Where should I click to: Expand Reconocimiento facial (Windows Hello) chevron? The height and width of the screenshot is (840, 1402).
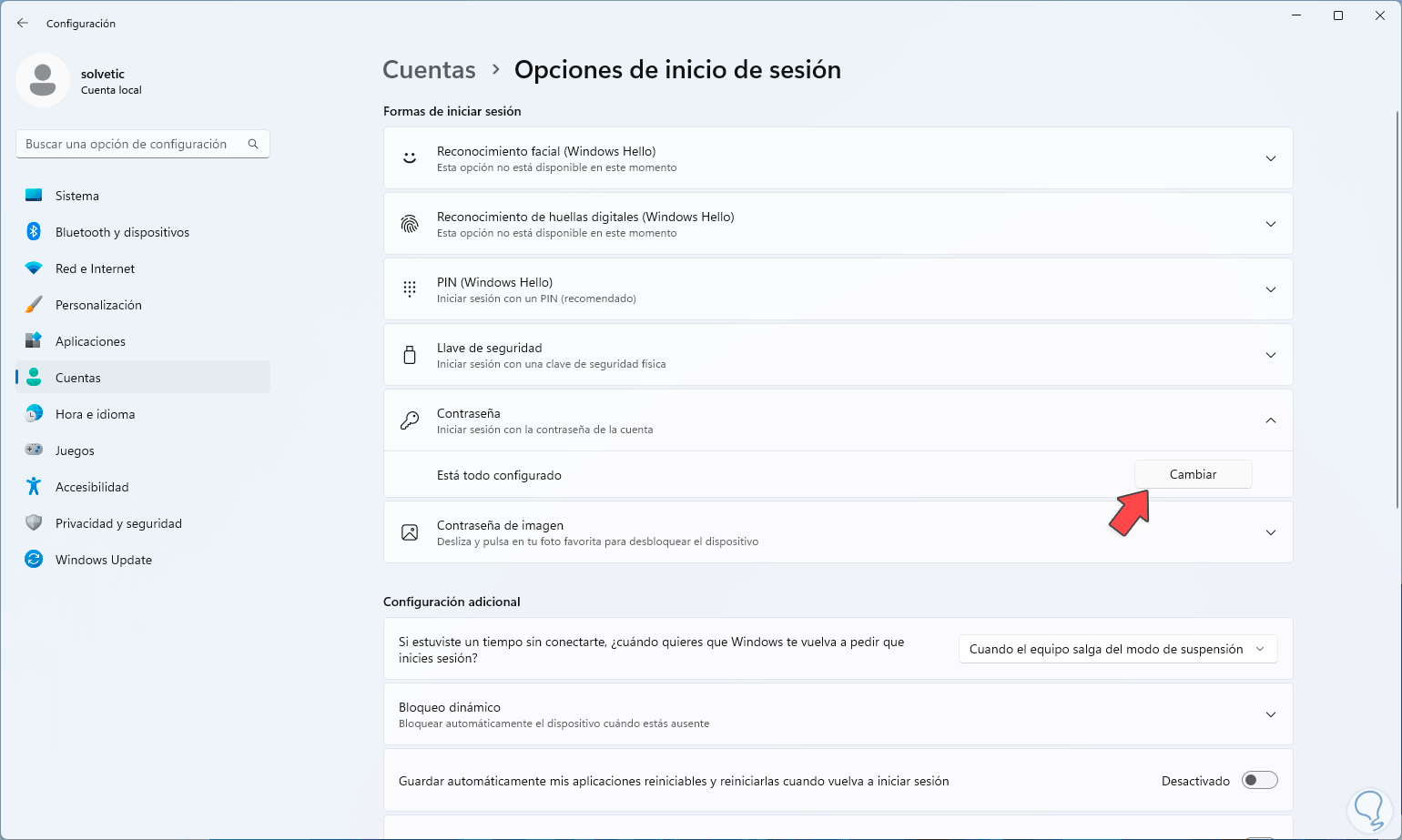(1271, 158)
